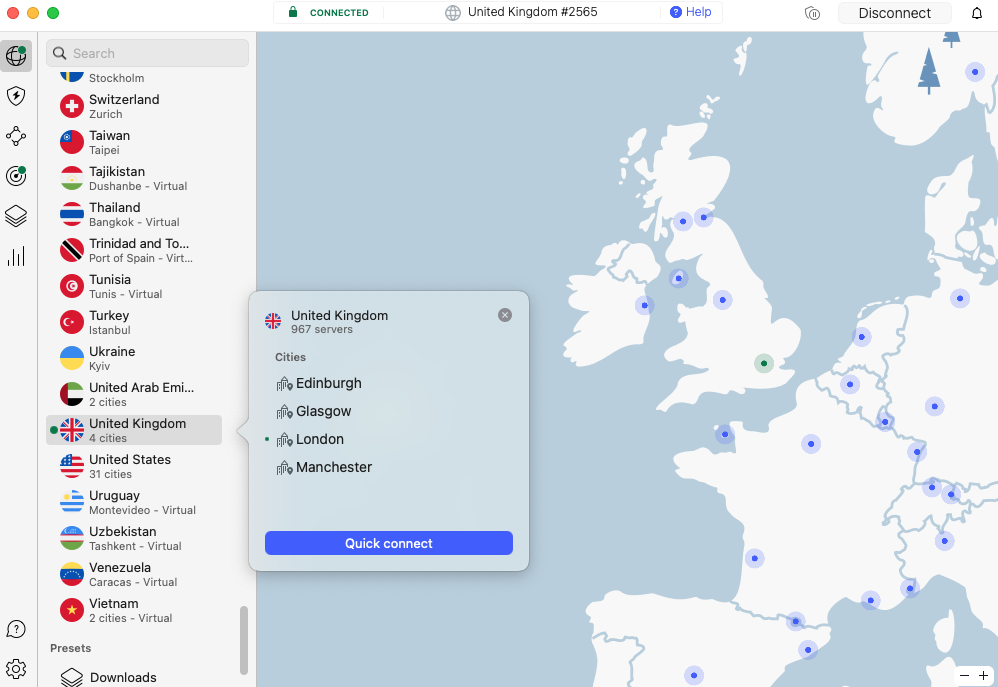Select Ukraine Kyiv row
The width and height of the screenshot is (998, 687).
(x=134, y=358)
